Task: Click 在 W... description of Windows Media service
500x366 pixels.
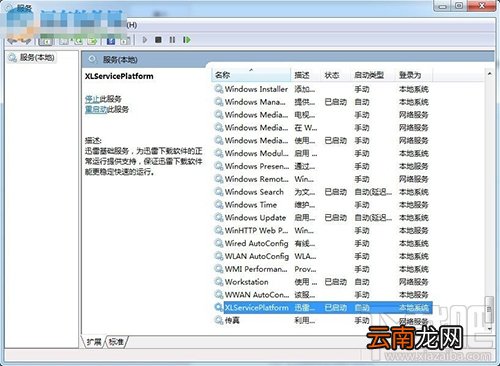Action: pos(306,128)
